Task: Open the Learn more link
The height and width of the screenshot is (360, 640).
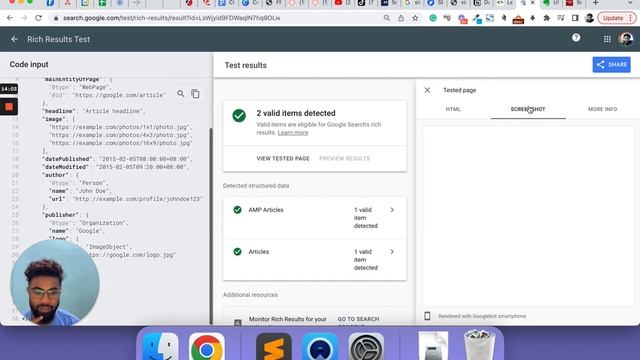Action: [293, 133]
